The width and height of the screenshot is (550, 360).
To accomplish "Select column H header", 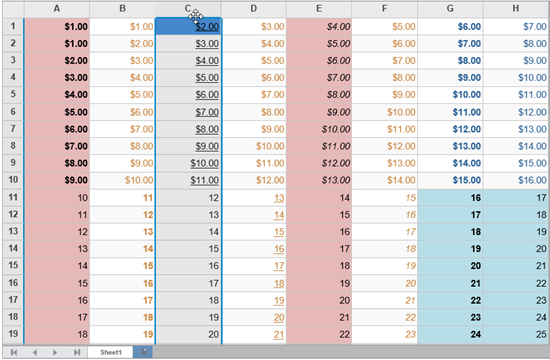I will pyautogui.click(x=516, y=9).
